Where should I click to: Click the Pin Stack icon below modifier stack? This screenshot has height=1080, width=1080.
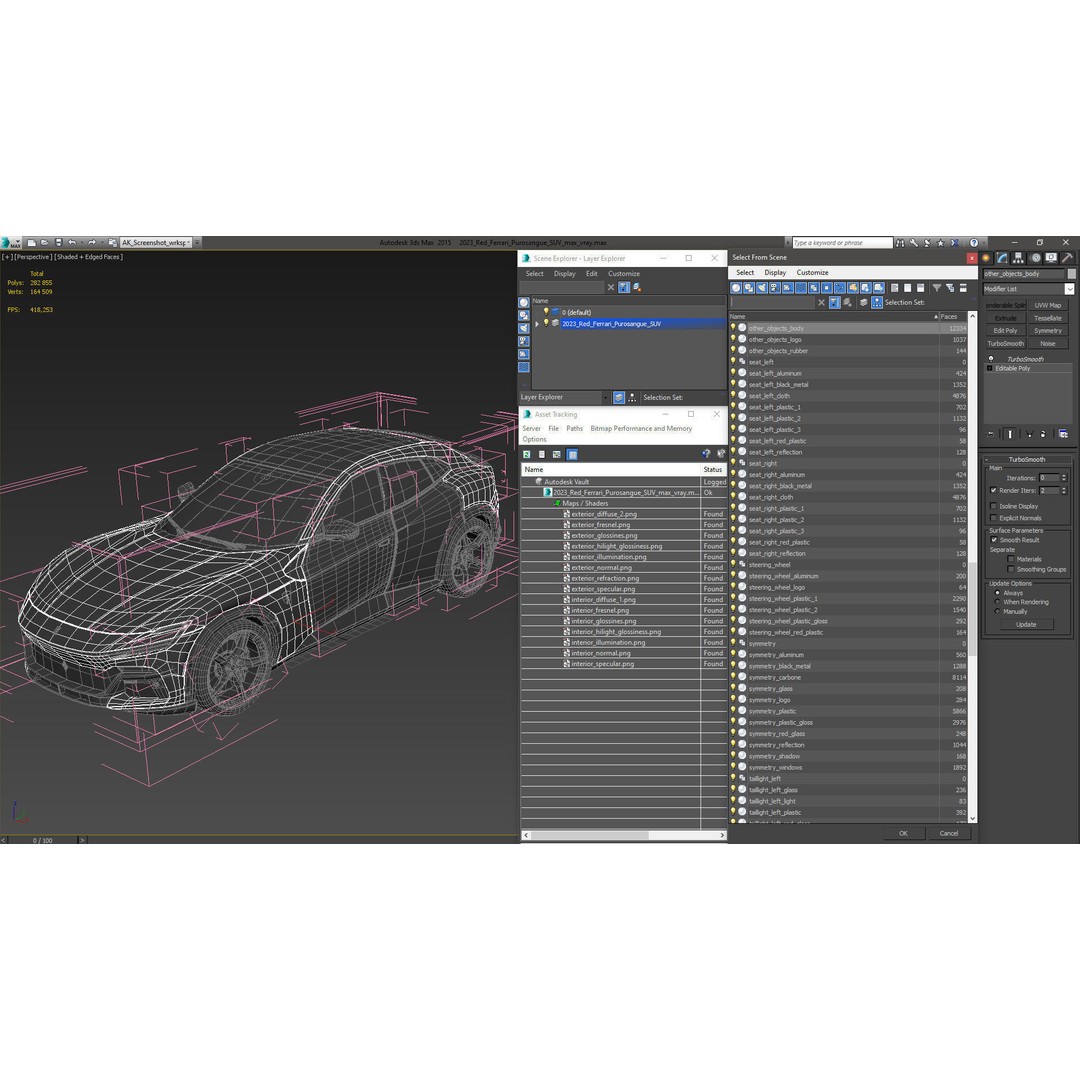pos(990,434)
